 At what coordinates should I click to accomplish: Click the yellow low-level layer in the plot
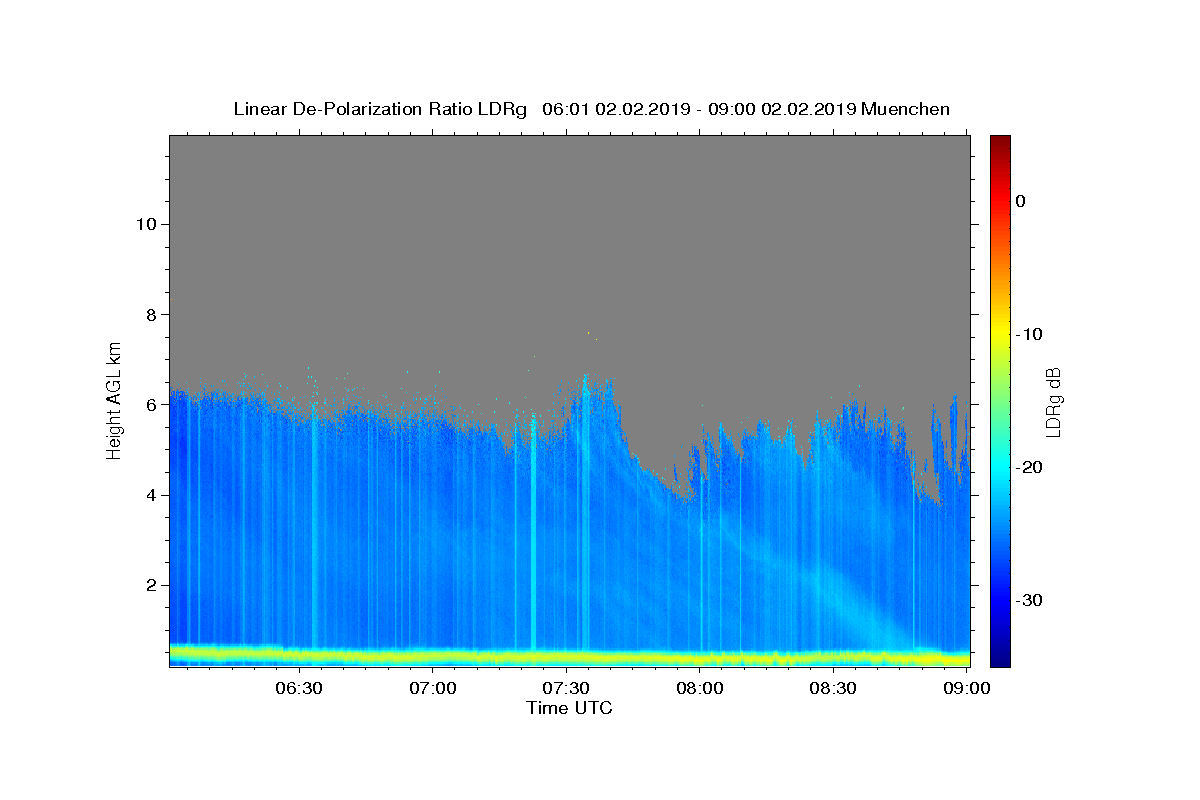569,657
